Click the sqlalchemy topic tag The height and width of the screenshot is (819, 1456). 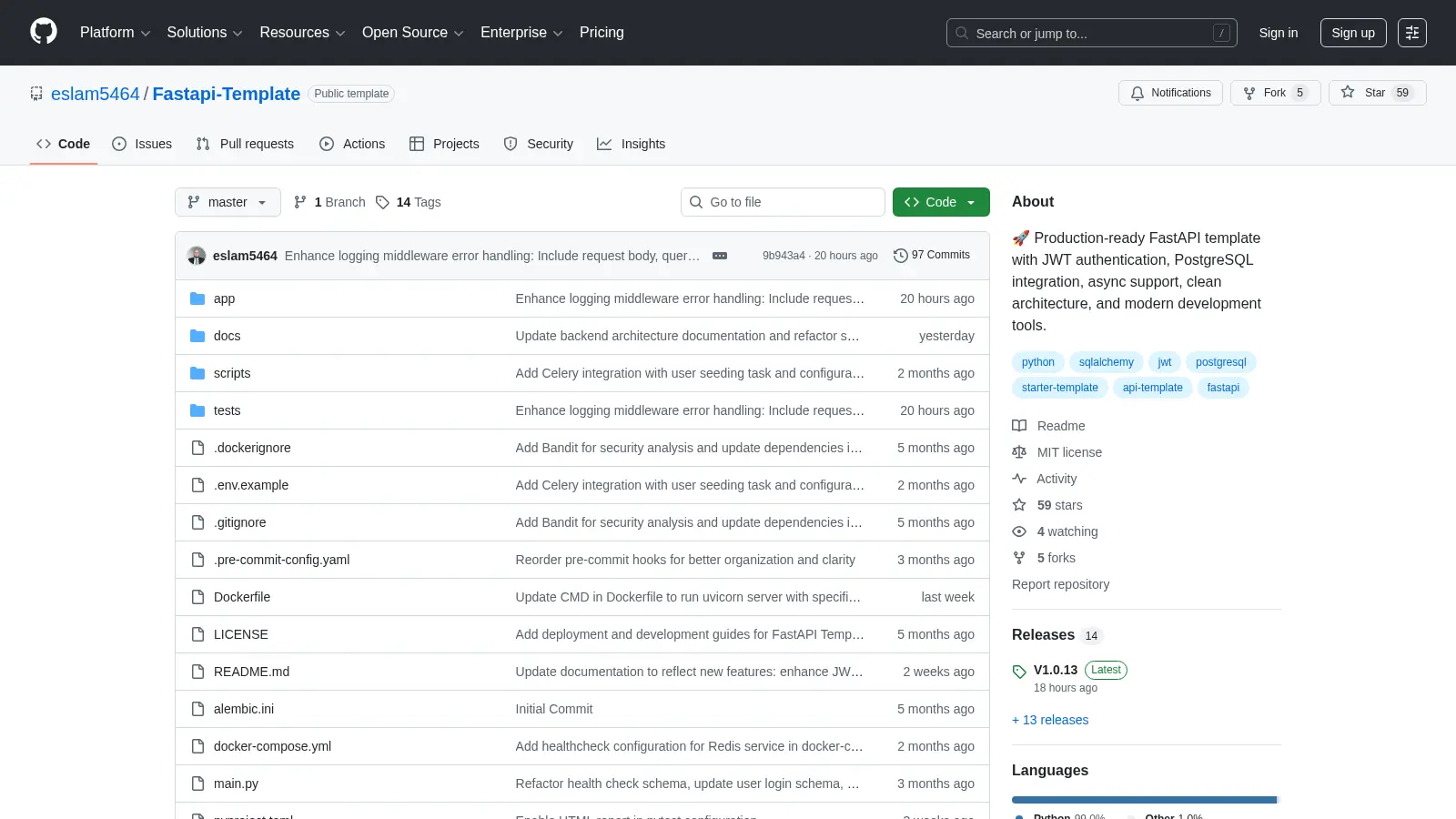pos(1107,362)
